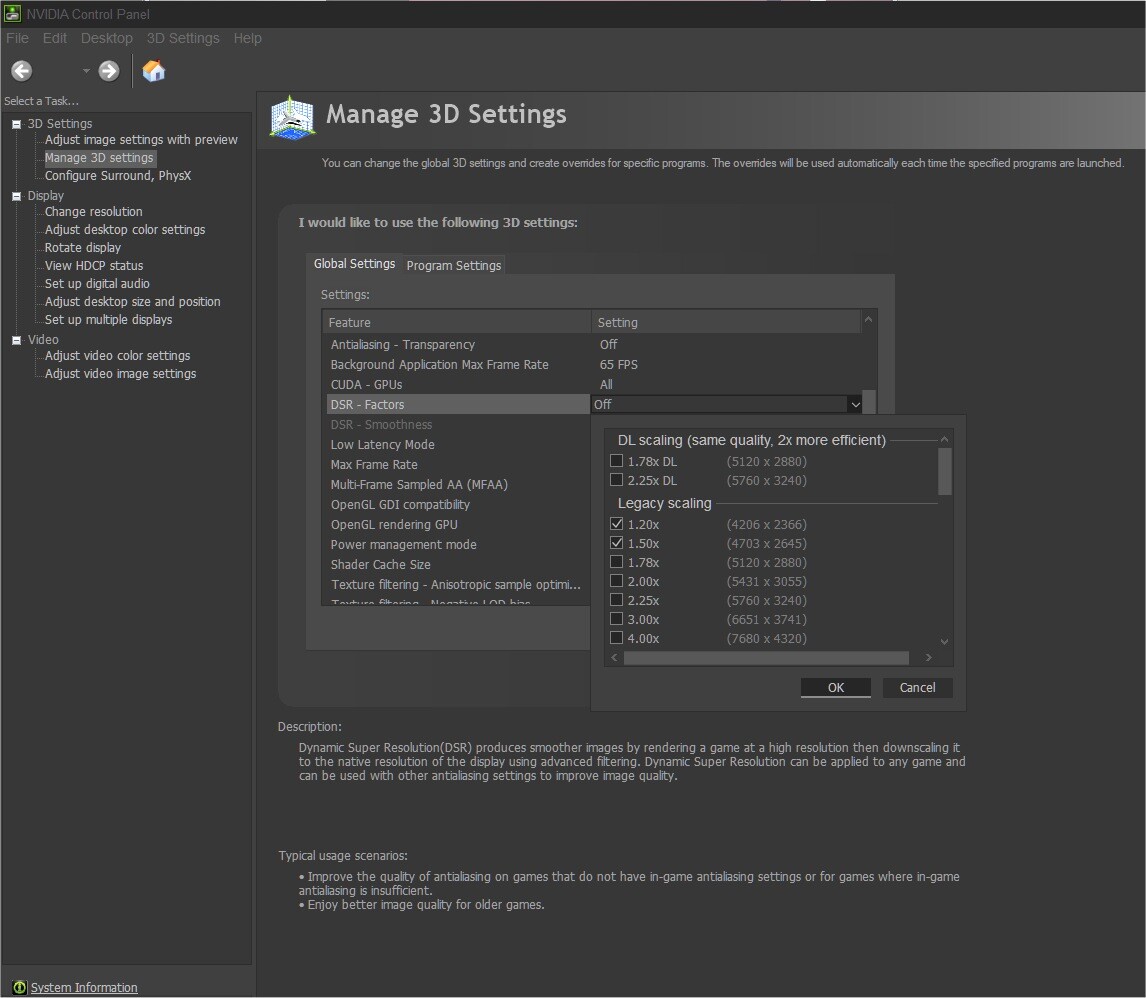Collapse the Video tree node
Image resolution: width=1146 pixels, height=998 pixels.
pos(16,340)
